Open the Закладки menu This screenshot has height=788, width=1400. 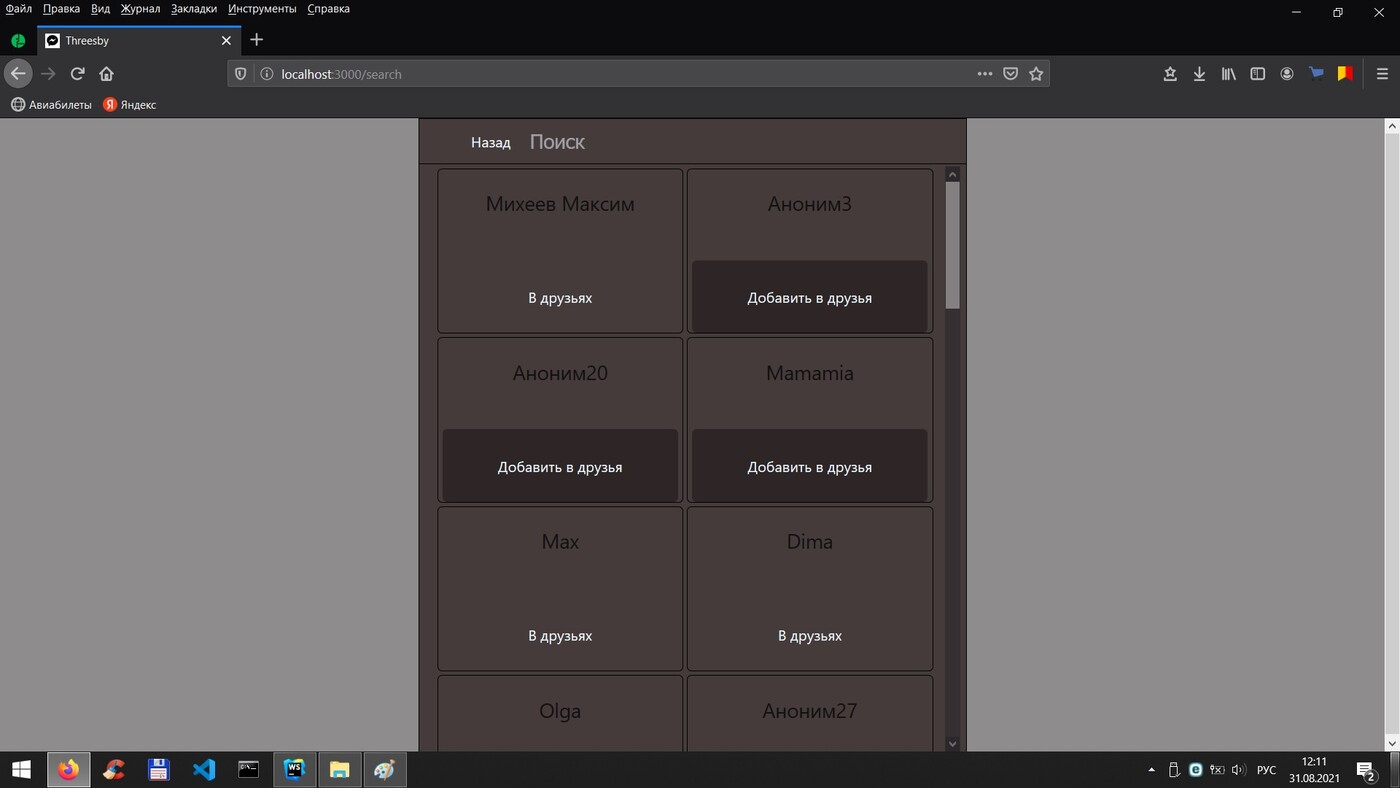tap(193, 9)
